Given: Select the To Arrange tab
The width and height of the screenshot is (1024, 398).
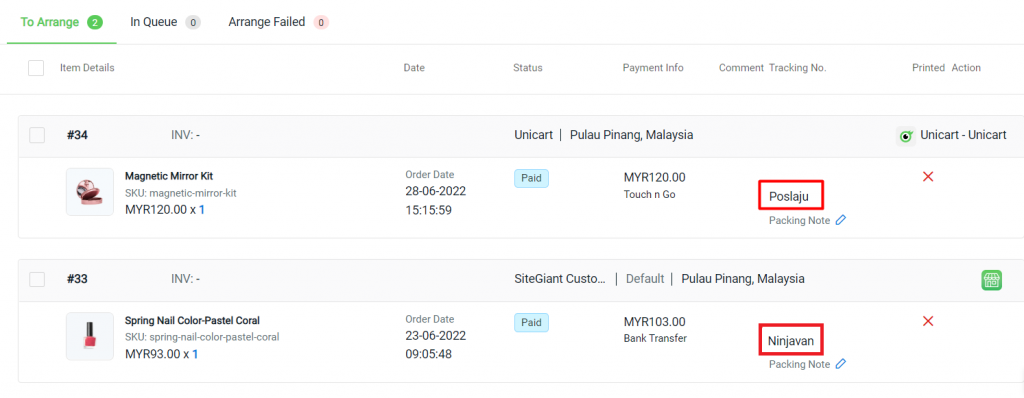Looking at the screenshot, I should (61, 22).
